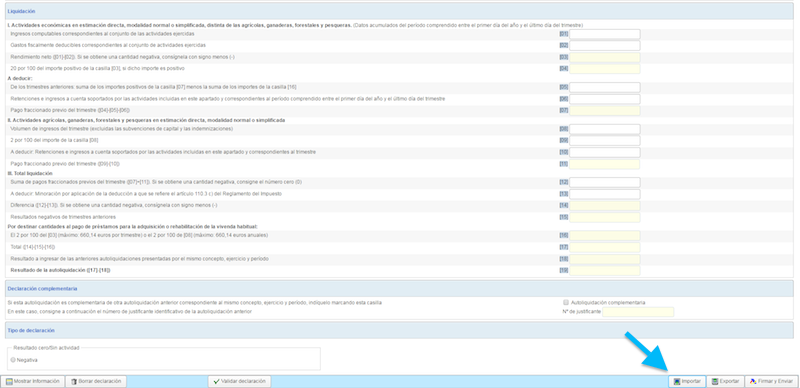Screen dimensions: 800x388
Task: Click casilla [13] minoración deducción field
Action: point(605,194)
